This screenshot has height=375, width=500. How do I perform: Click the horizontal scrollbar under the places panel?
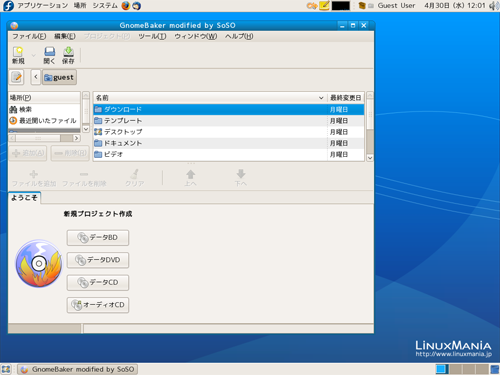pyautogui.click(x=44, y=138)
